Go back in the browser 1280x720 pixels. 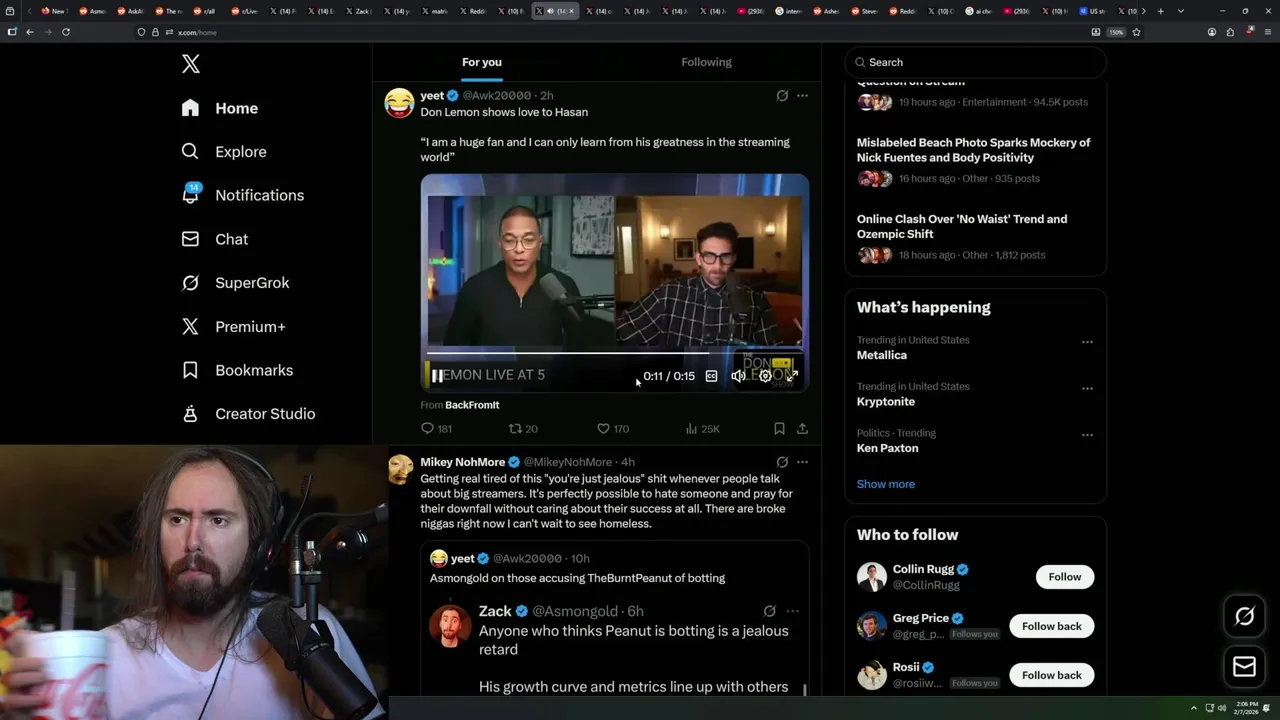(30, 32)
